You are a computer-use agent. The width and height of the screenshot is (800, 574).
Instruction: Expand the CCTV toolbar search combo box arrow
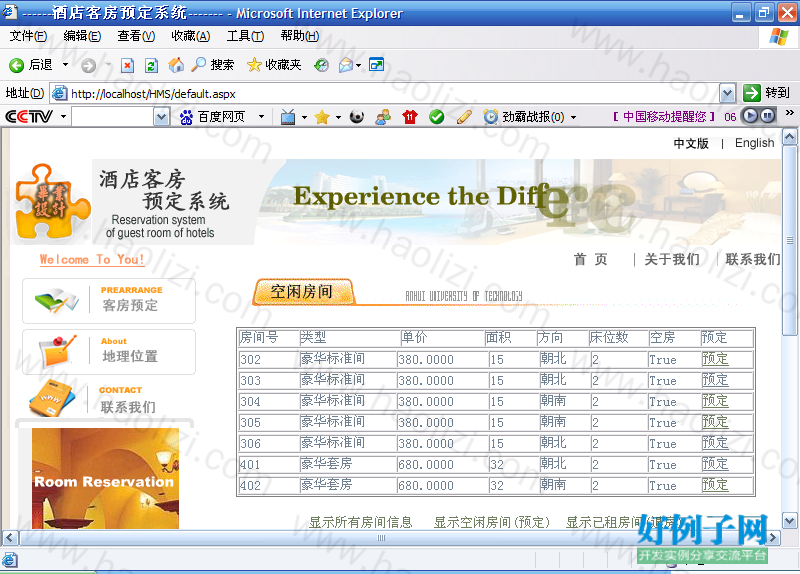click(x=161, y=117)
